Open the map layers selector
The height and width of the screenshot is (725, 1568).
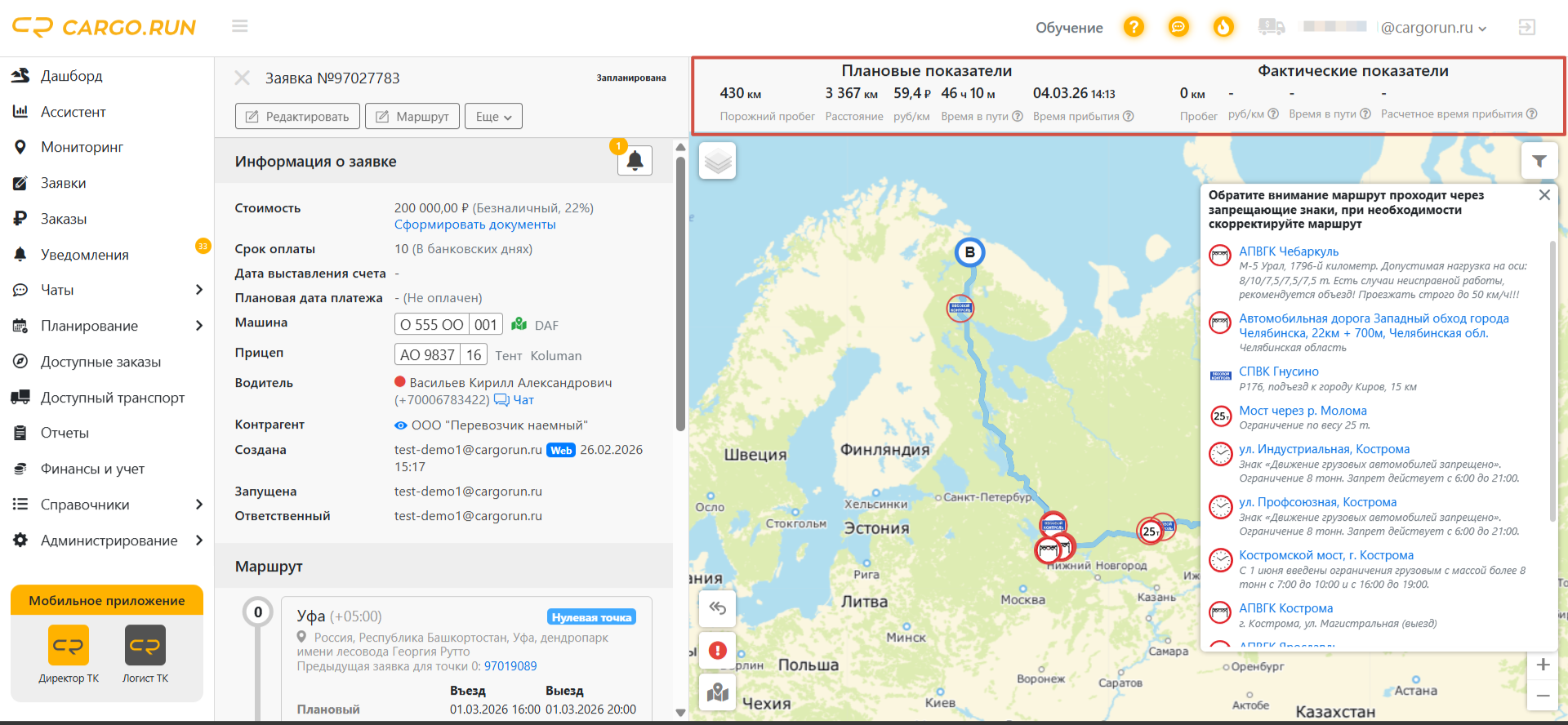[x=718, y=161]
